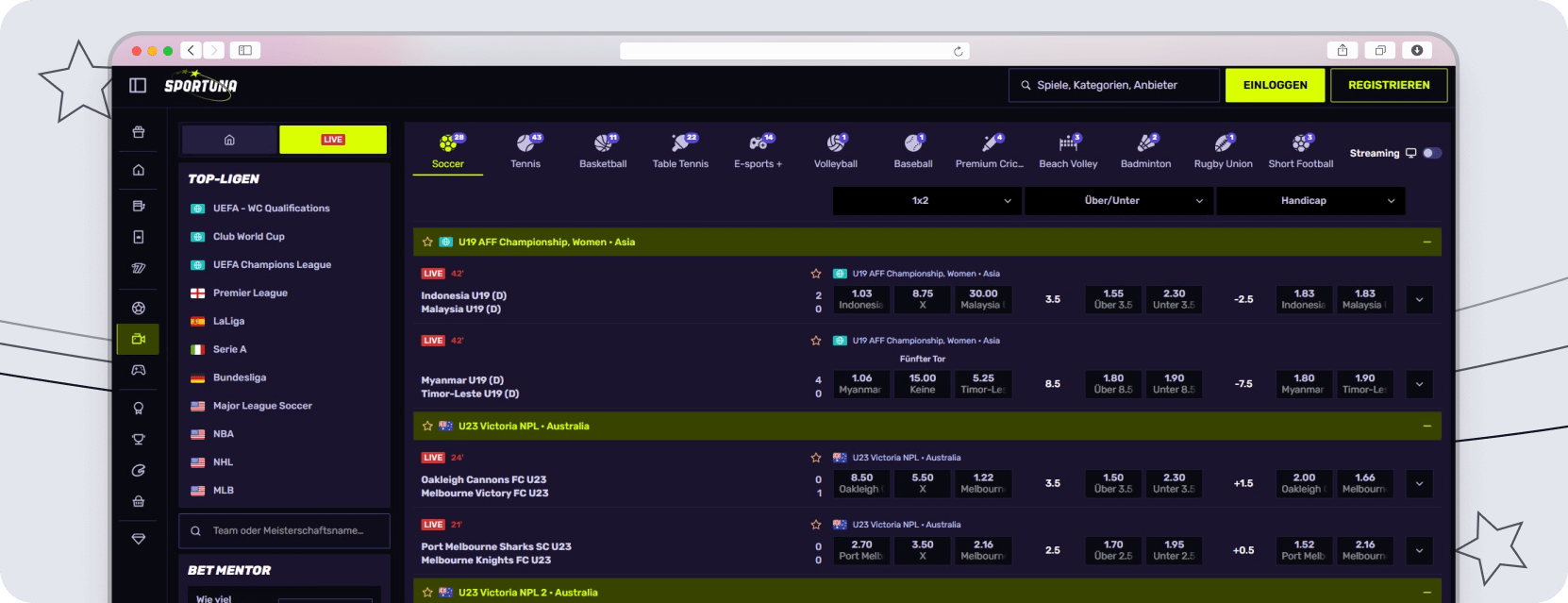1568x603 pixels.
Task: Open Premier League from Top-Ligen
Action: (250, 293)
